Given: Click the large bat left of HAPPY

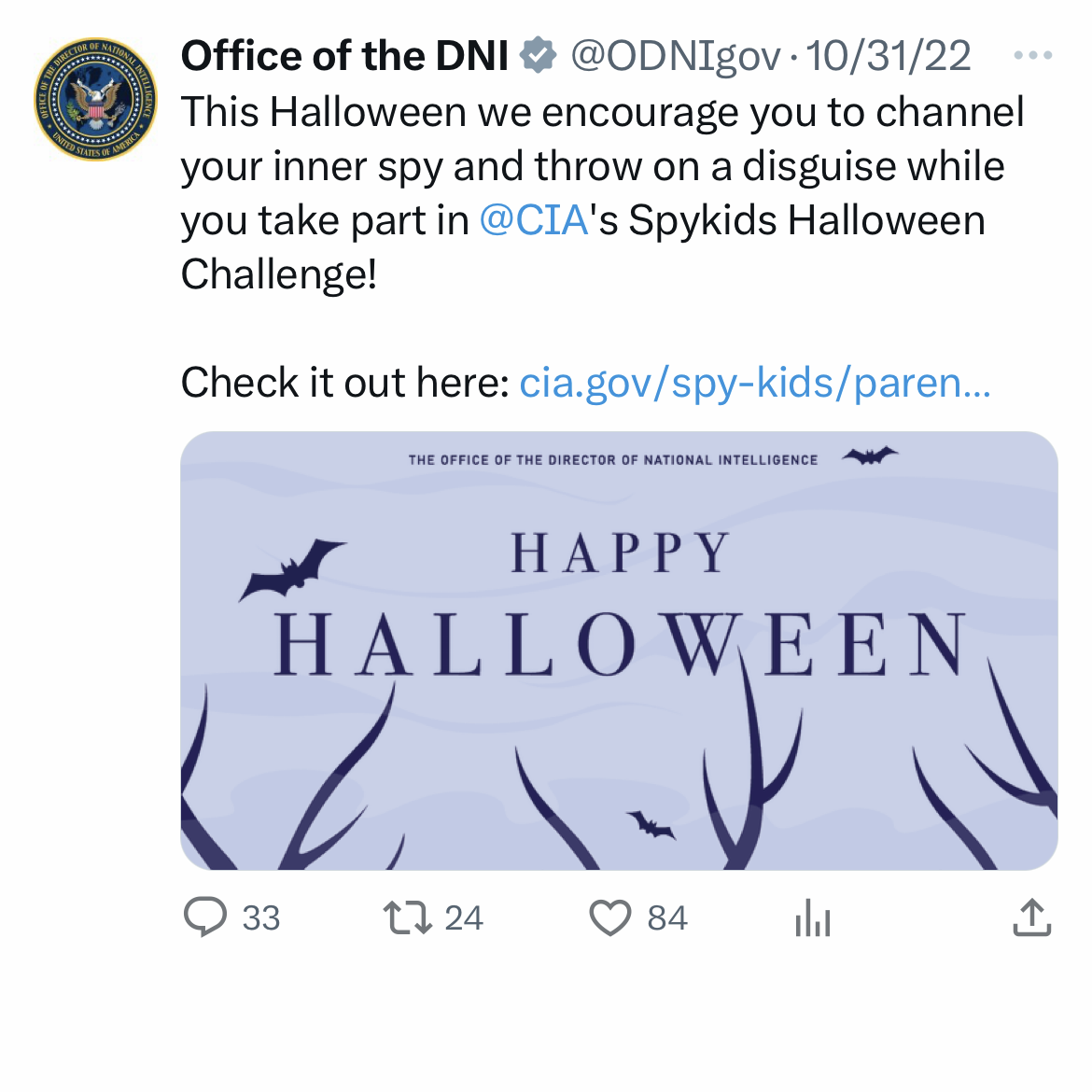Looking at the screenshot, I should click(x=293, y=567).
